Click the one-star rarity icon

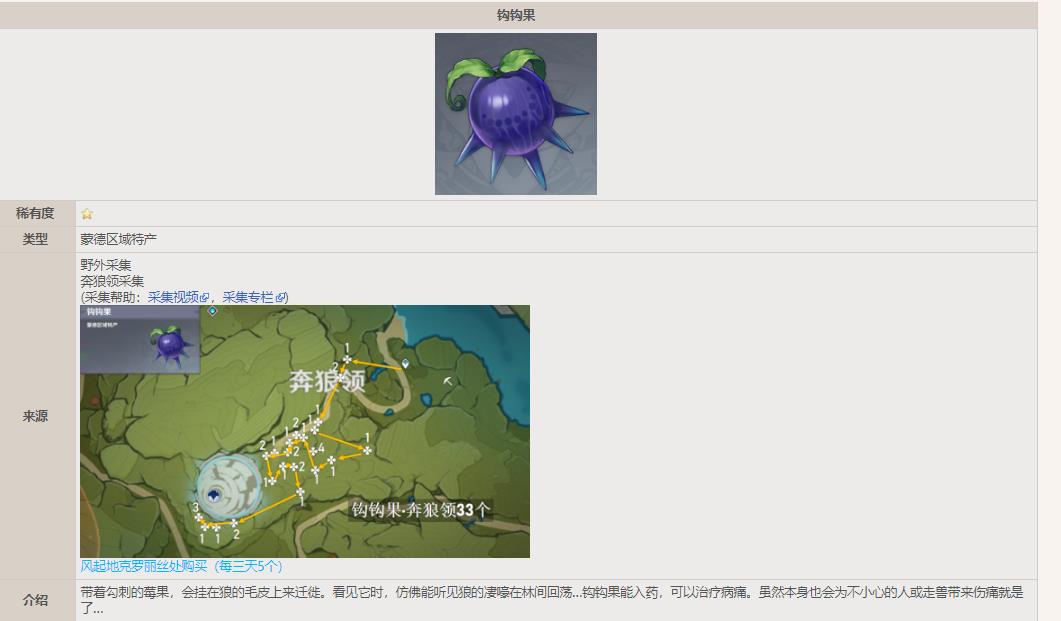pos(87,214)
